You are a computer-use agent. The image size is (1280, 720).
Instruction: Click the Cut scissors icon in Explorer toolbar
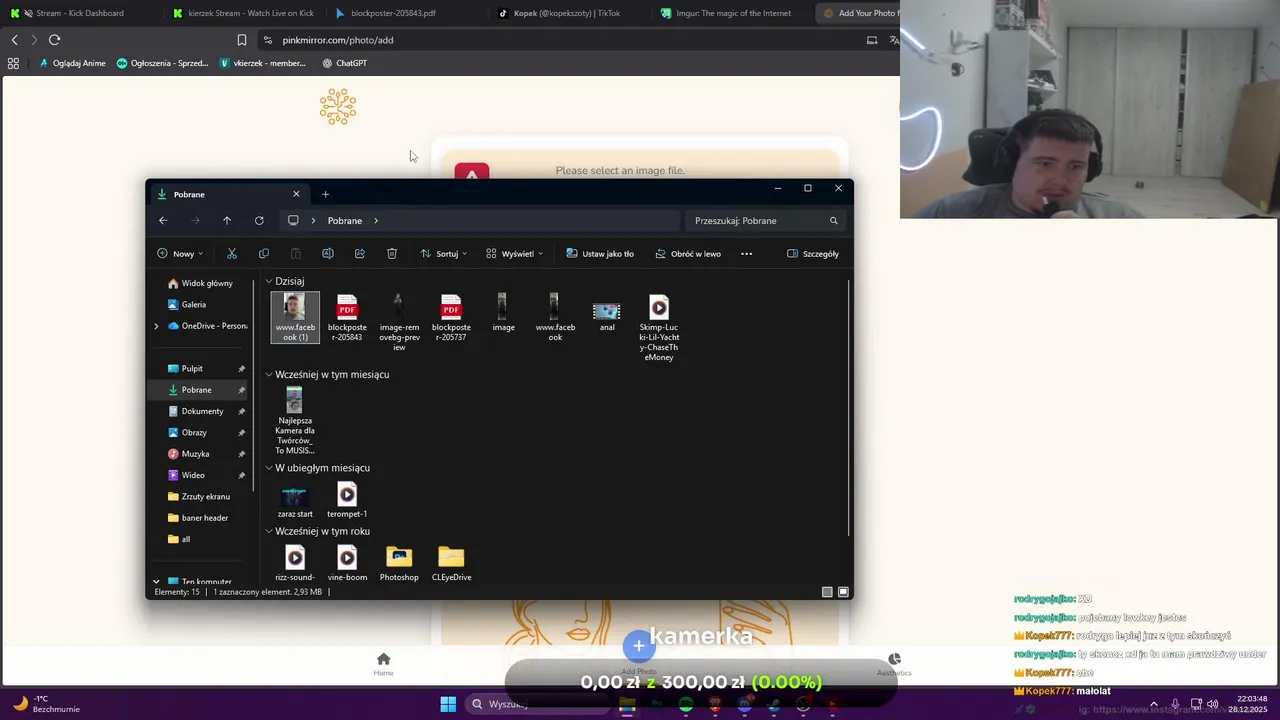232,254
